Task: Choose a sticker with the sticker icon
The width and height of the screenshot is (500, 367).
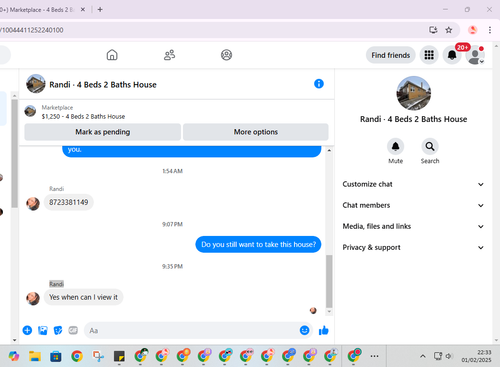Action: (58, 330)
